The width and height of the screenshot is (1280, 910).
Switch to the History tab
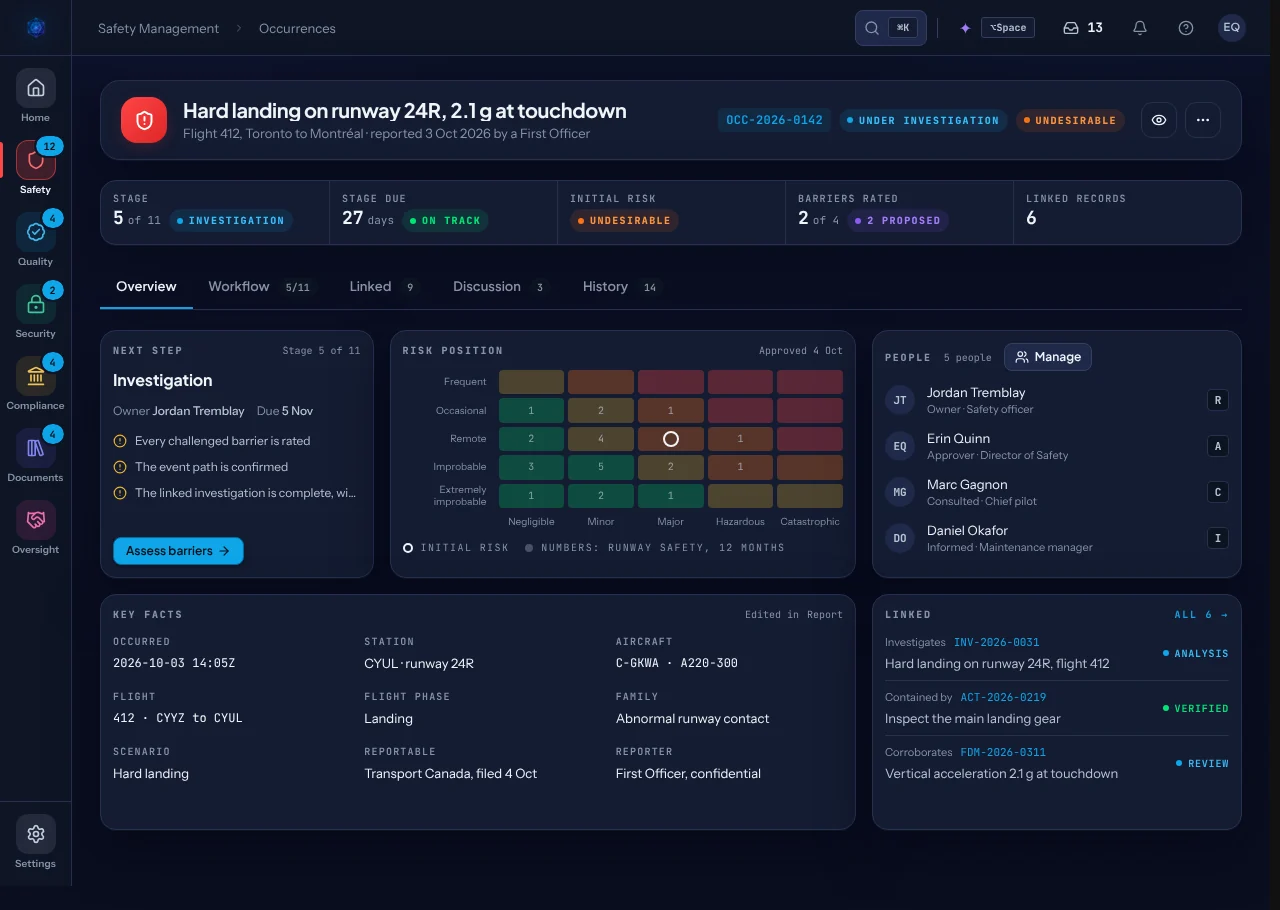click(621, 287)
